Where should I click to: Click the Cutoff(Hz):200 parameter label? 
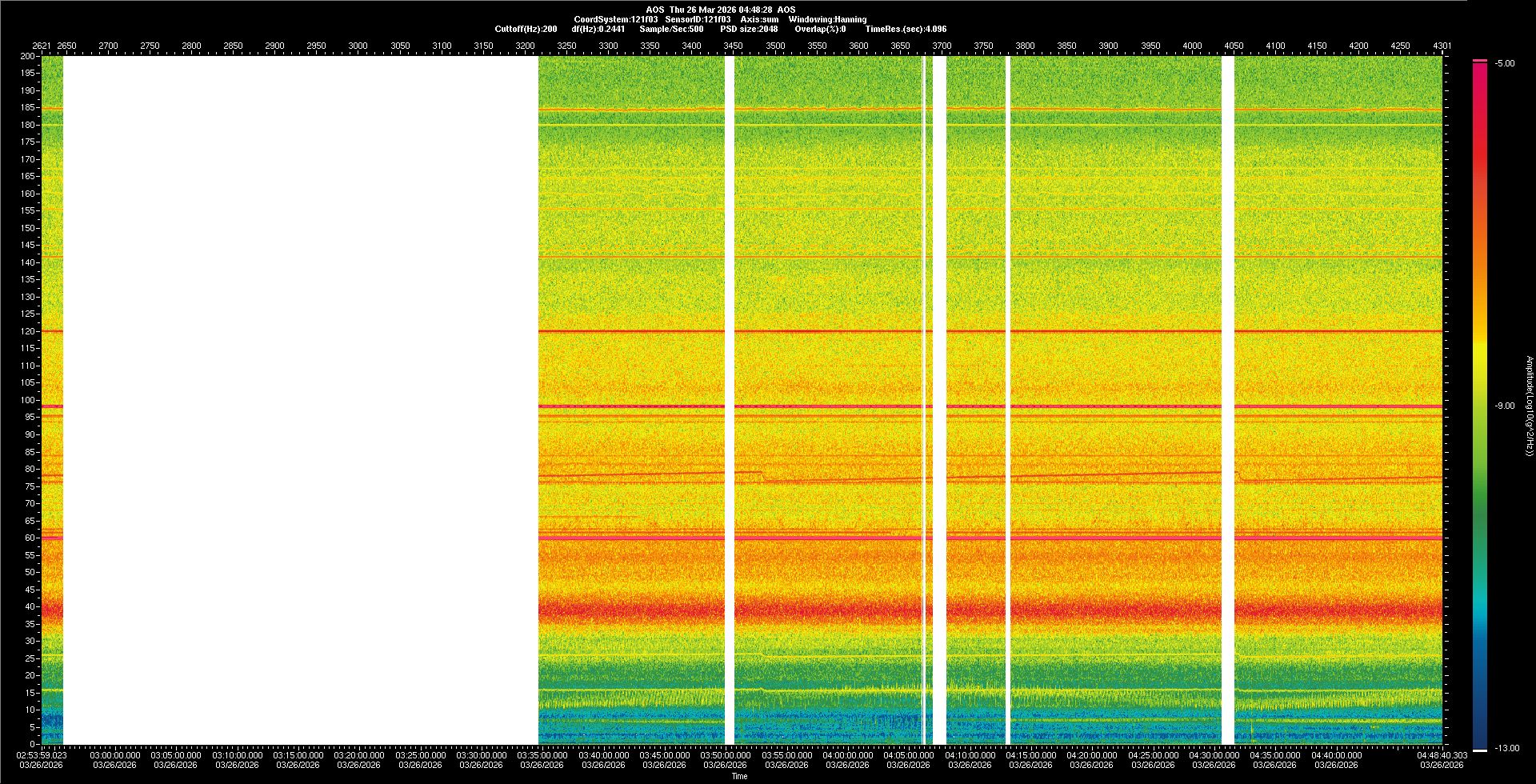[526, 29]
